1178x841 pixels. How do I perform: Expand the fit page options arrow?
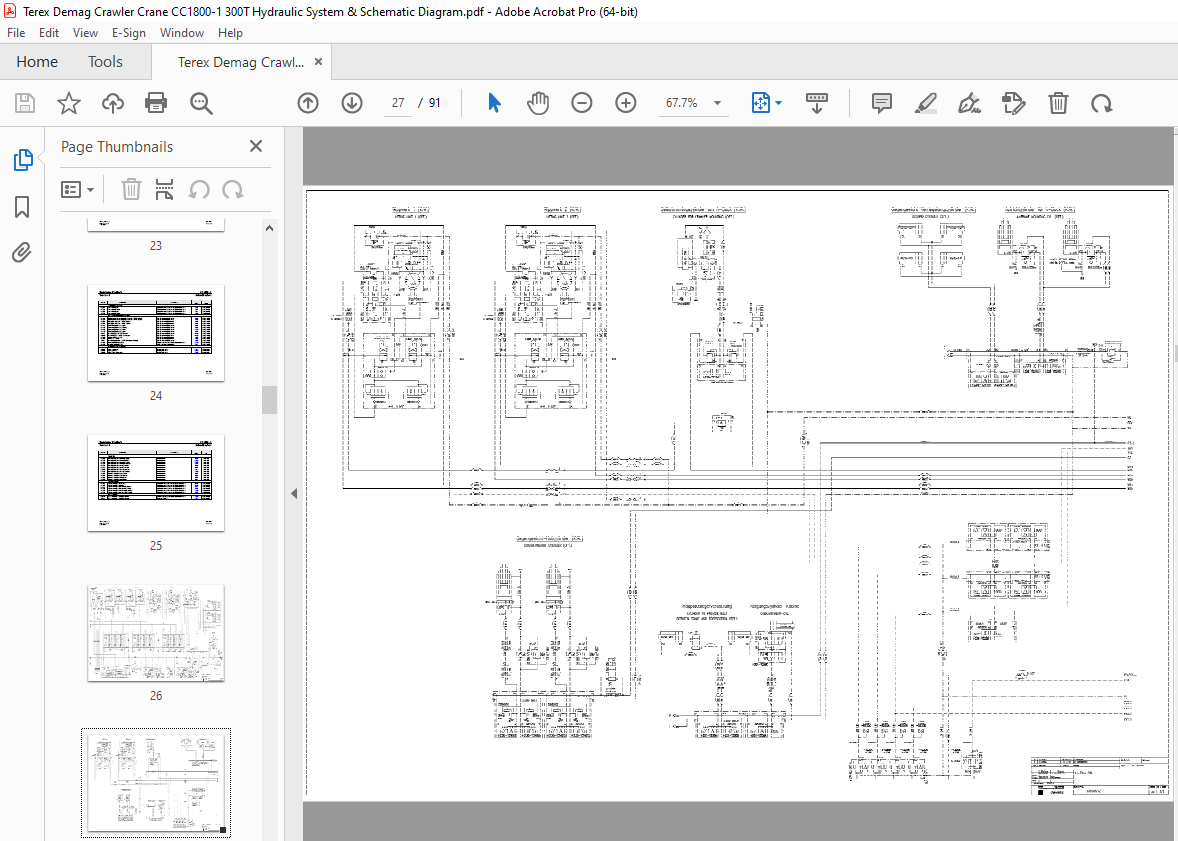(x=778, y=103)
